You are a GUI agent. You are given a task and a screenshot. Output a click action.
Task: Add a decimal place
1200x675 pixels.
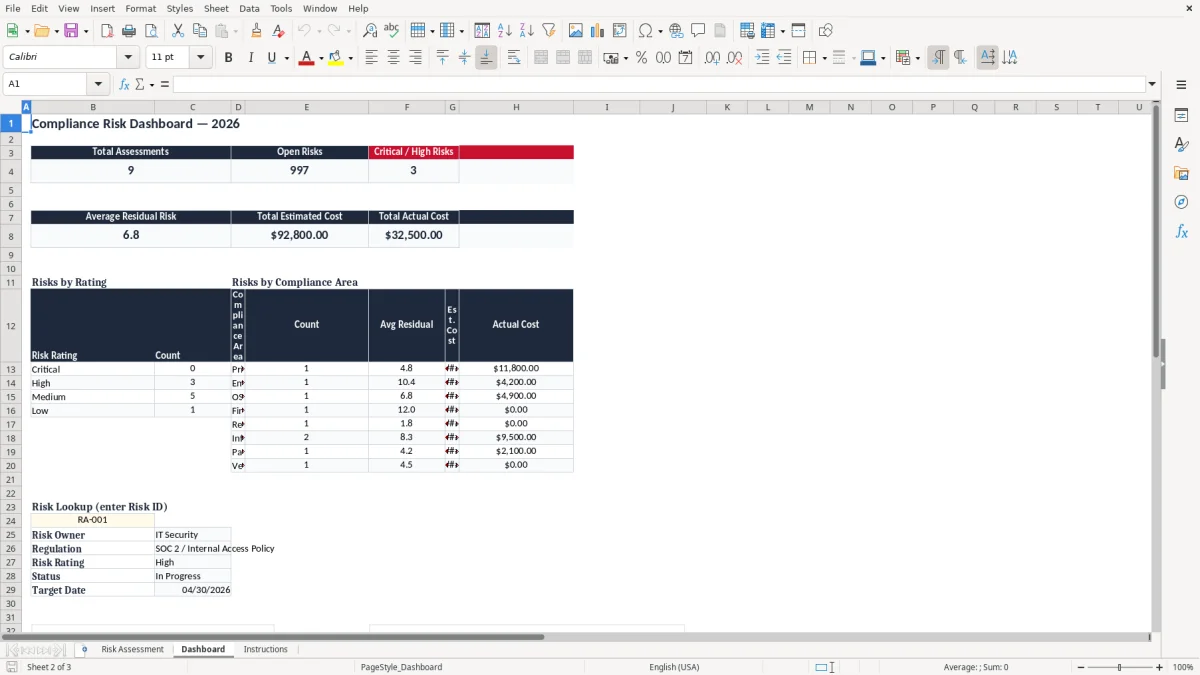(712, 58)
